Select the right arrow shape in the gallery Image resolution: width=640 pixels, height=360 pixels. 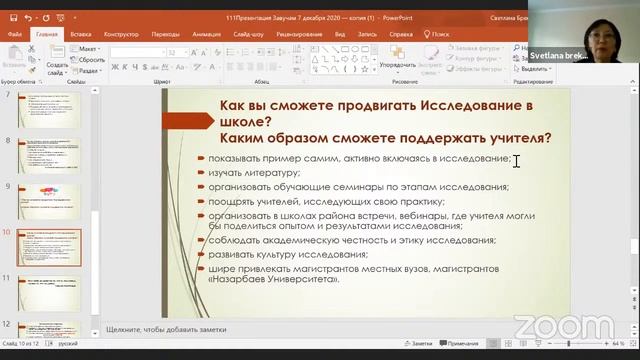(345, 59)
